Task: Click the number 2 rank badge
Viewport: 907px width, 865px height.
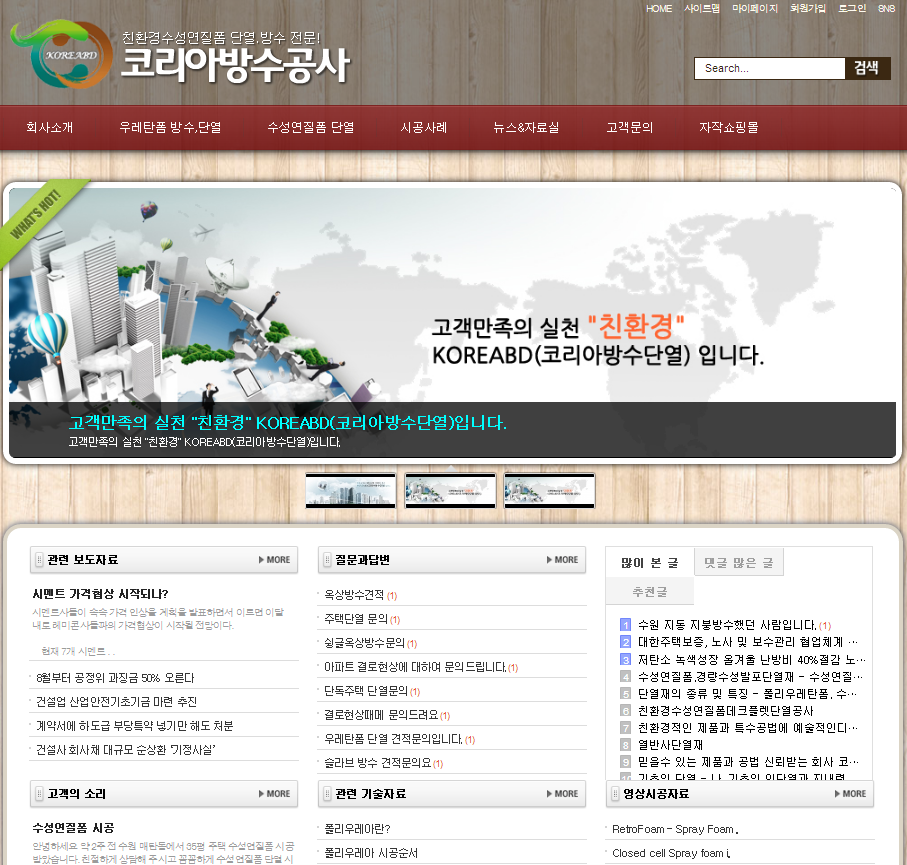Action: [625, 642]
